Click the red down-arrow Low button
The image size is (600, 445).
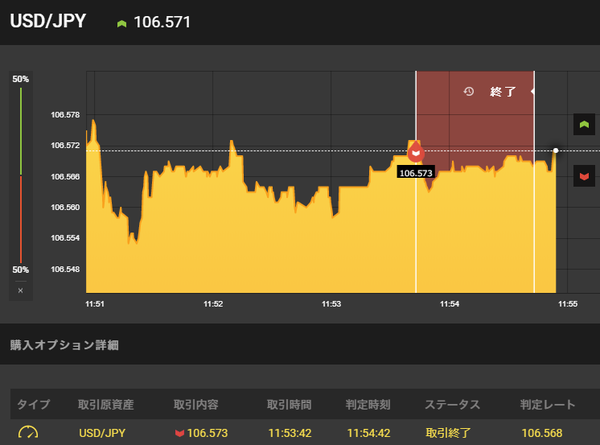(x=584, y=176)
